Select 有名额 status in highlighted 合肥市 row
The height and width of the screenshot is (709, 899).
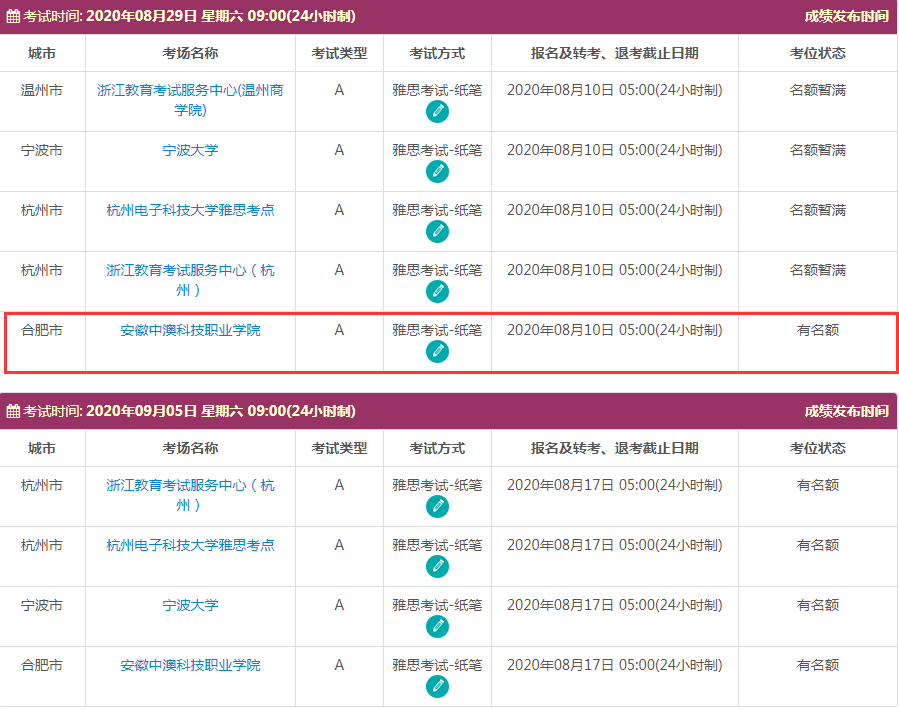[x=817, y=330]
